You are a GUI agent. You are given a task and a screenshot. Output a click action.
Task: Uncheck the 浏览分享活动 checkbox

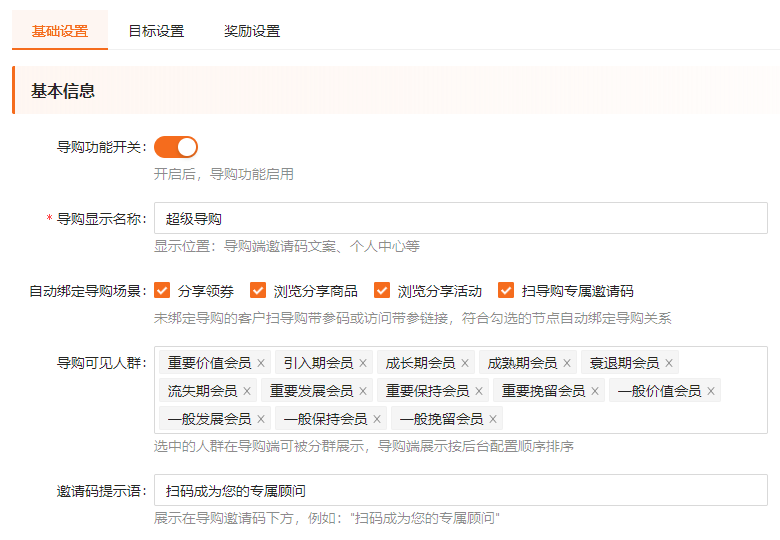[382, 291]
